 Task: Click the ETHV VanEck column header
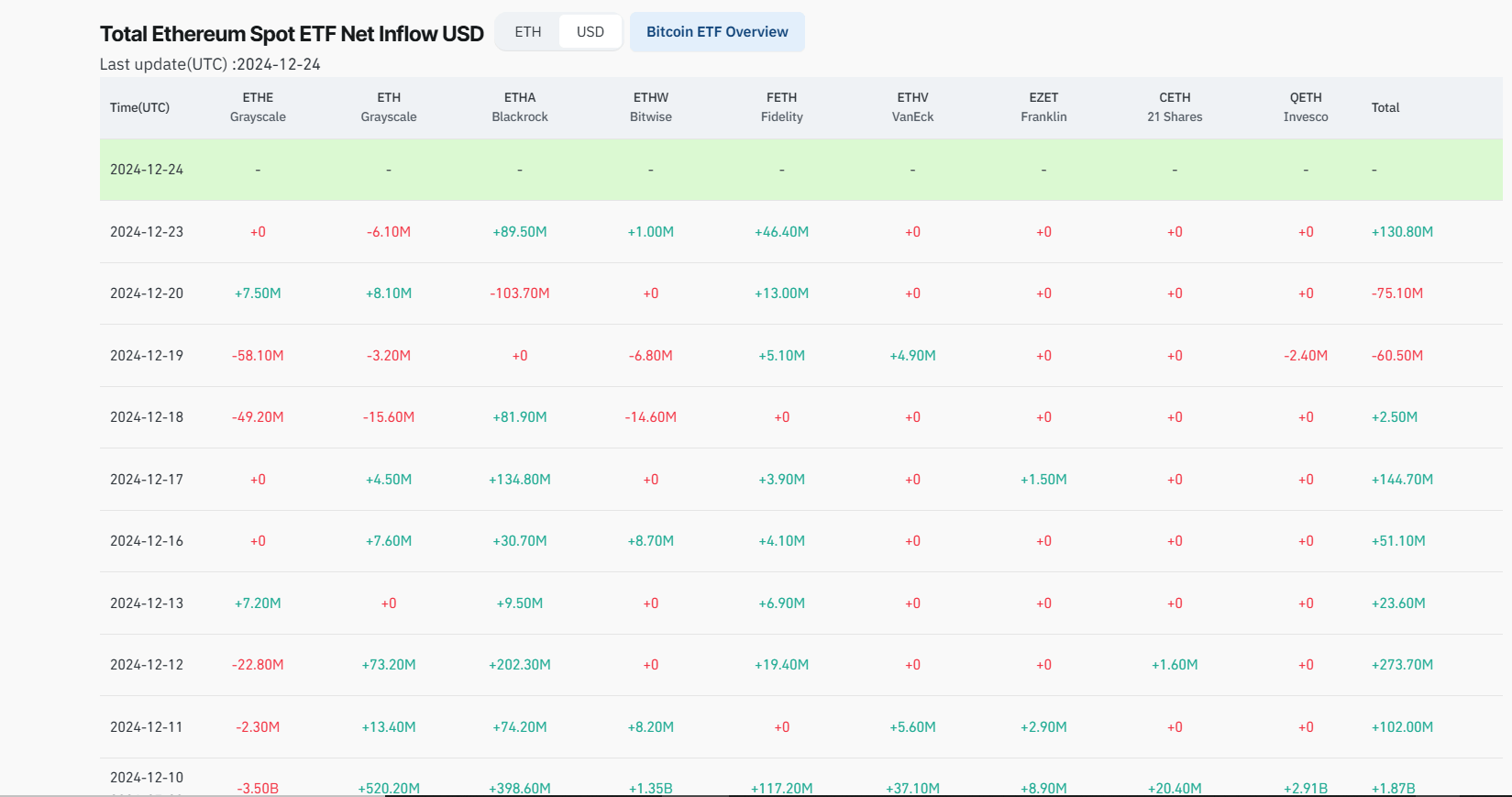point(912,107)
